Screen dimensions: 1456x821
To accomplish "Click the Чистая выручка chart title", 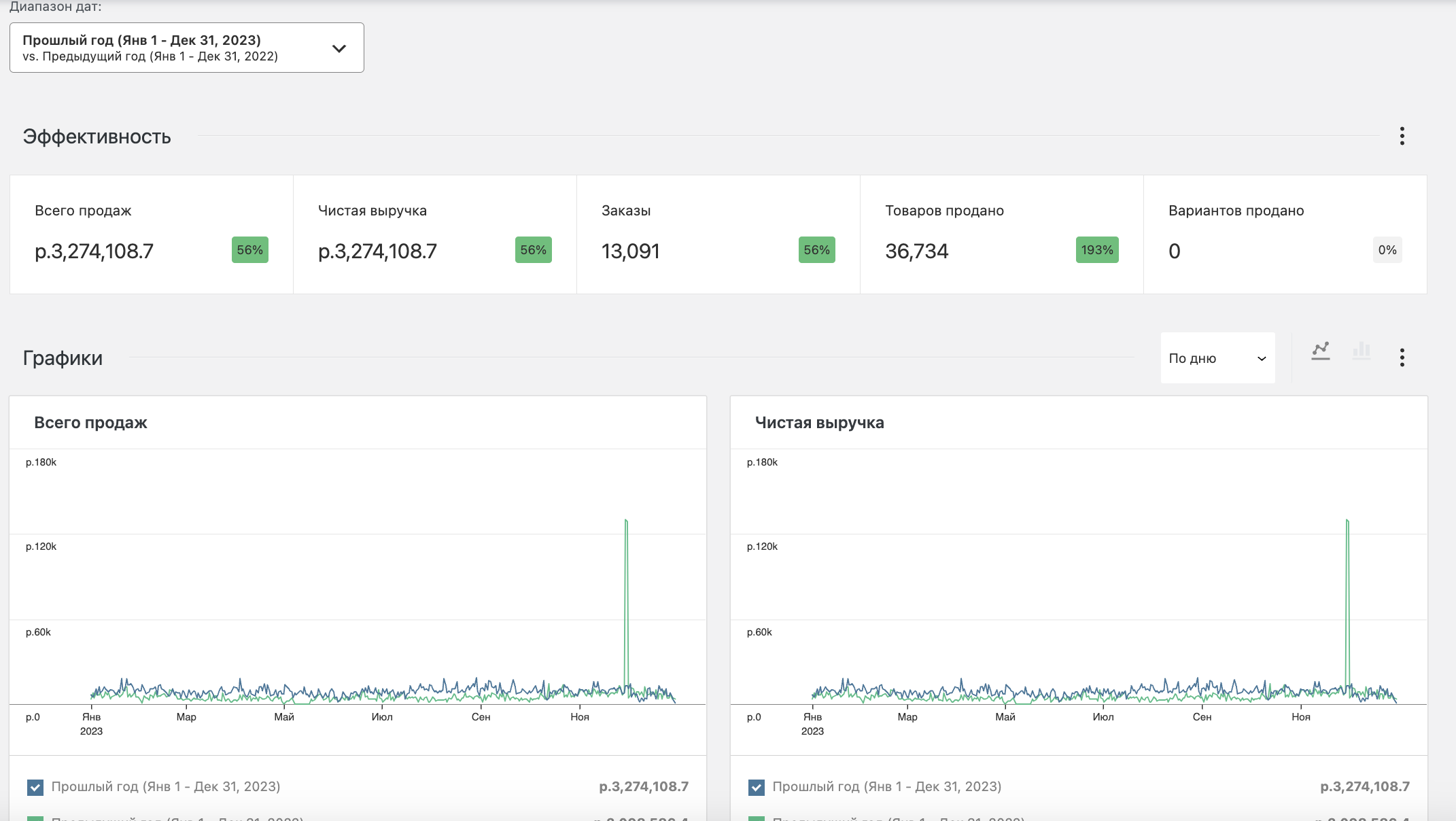I will coord(819,423).
